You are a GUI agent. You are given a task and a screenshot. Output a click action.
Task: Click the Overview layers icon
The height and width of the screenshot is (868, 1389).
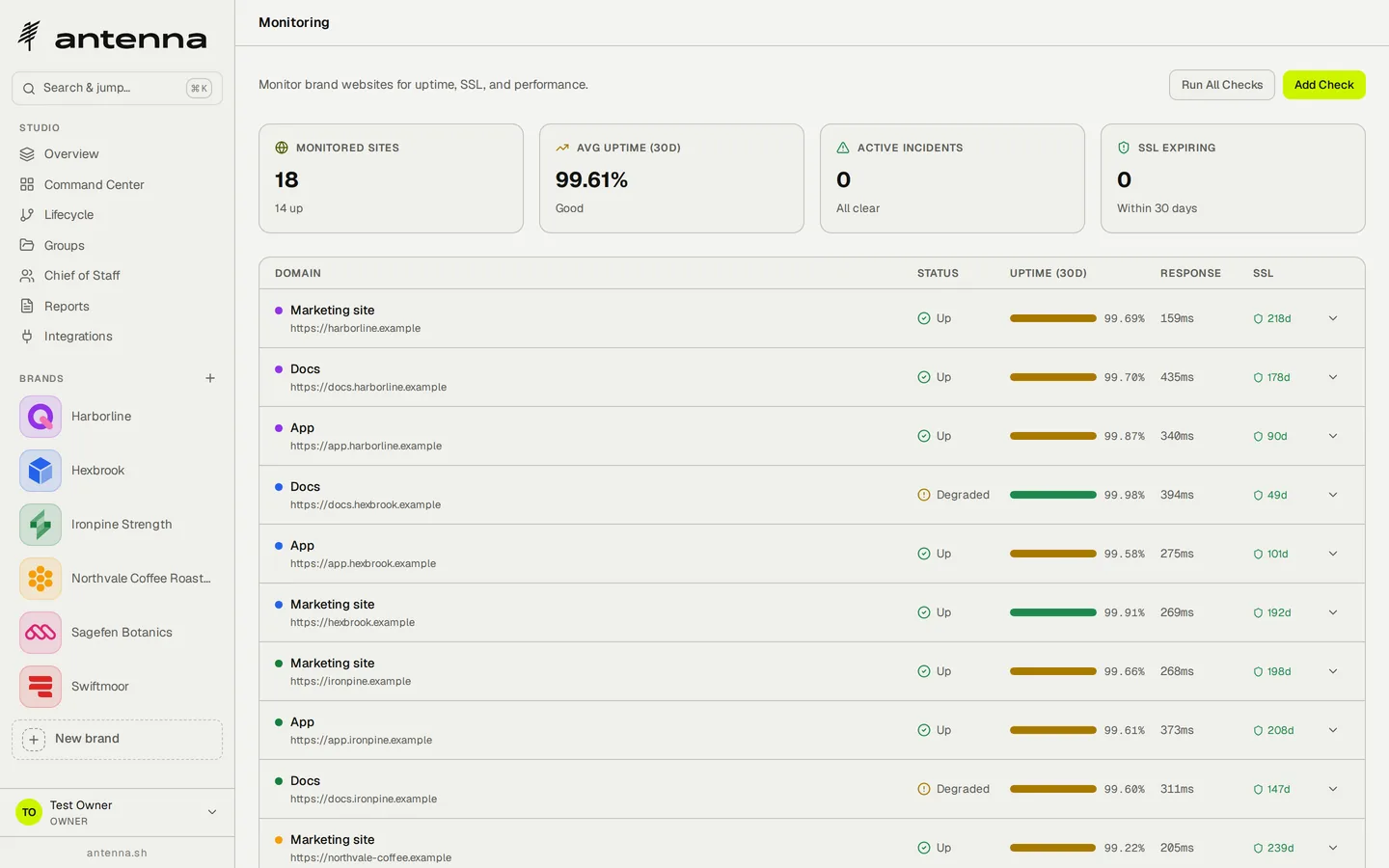click(x=27, y=154)
